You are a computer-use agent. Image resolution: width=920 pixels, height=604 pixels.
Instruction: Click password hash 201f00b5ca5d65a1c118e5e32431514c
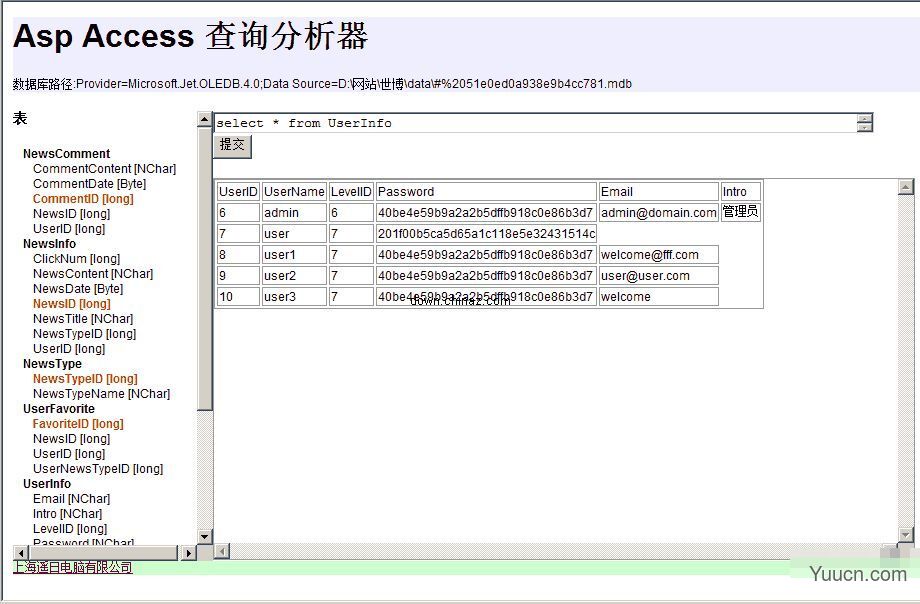tap(486, 234)
